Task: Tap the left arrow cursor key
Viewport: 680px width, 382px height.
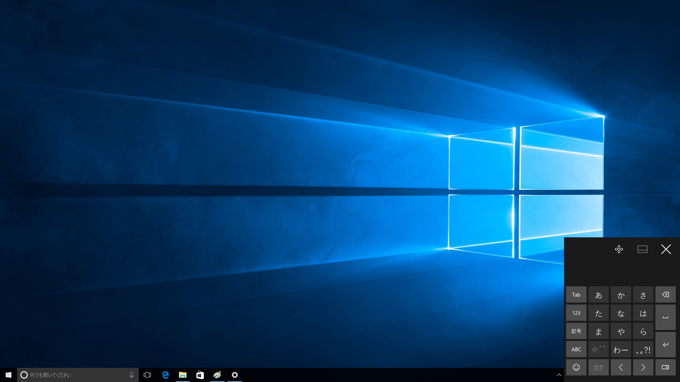Action: (621, 367)
